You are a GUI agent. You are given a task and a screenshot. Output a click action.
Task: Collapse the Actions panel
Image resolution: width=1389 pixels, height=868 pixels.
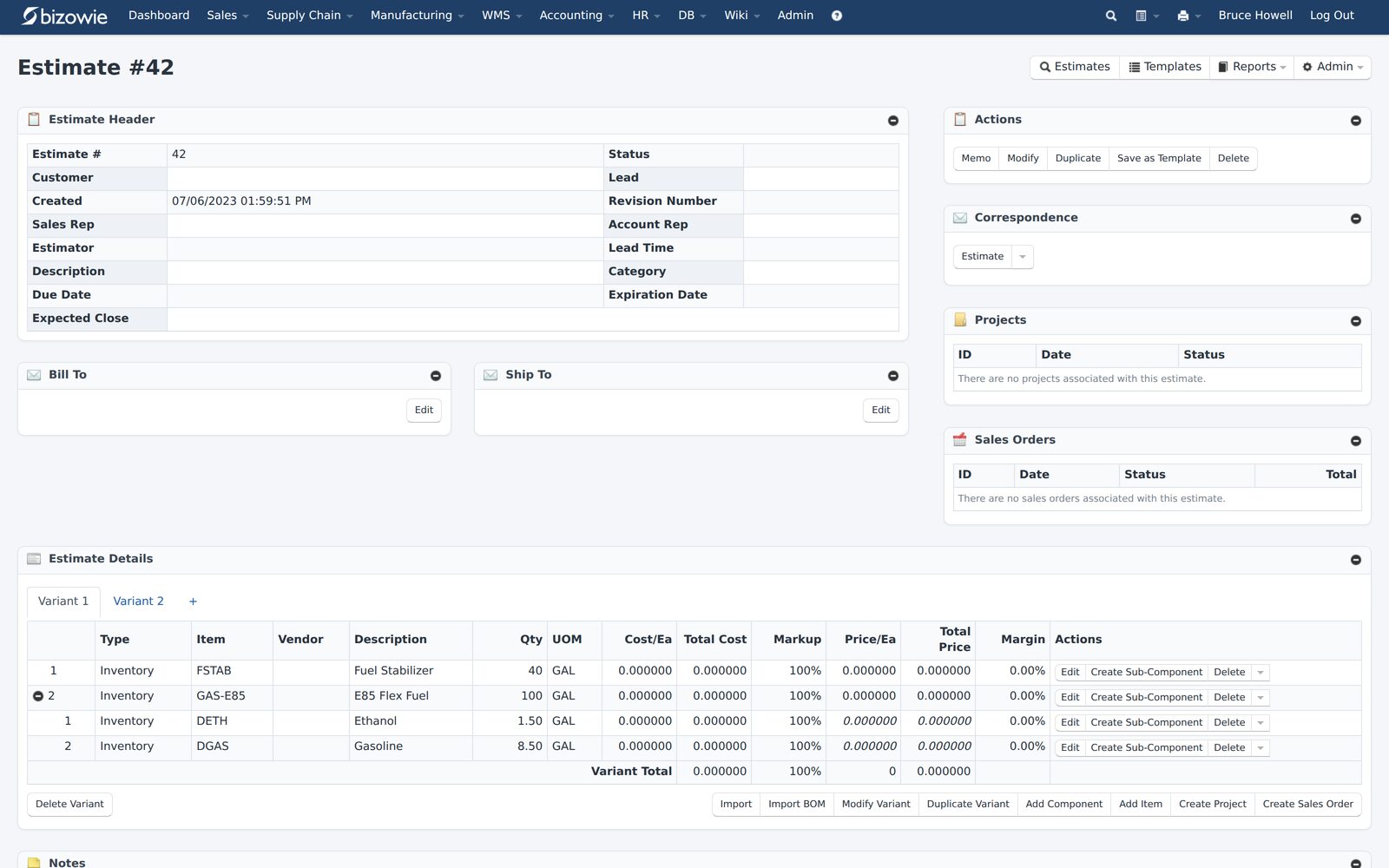click(1356, 121)
